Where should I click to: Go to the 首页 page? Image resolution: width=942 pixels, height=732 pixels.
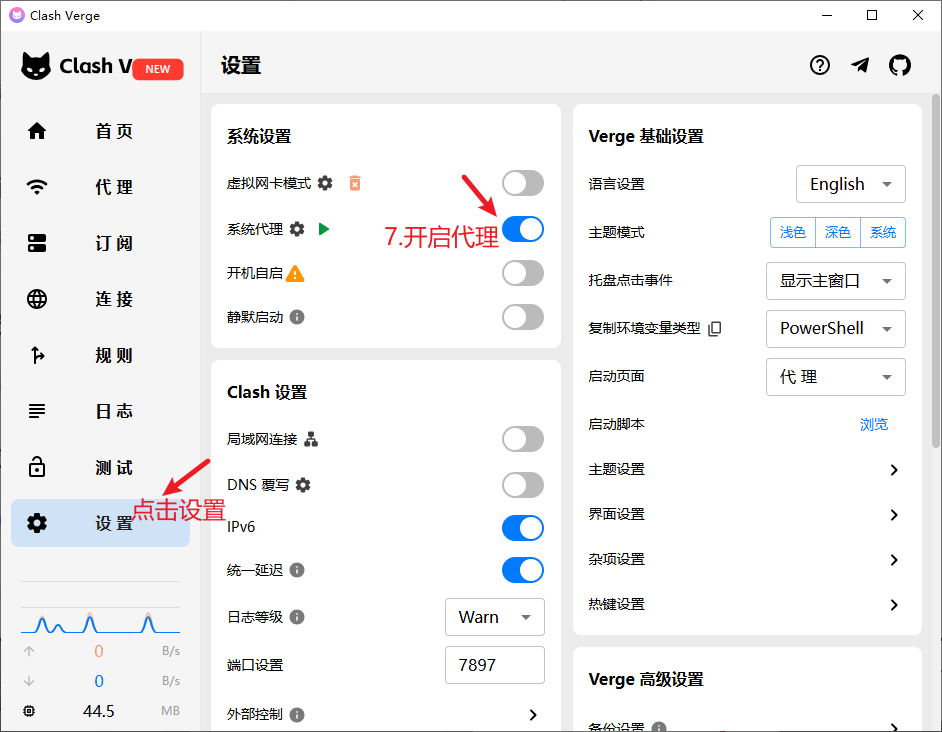(100, 131)
